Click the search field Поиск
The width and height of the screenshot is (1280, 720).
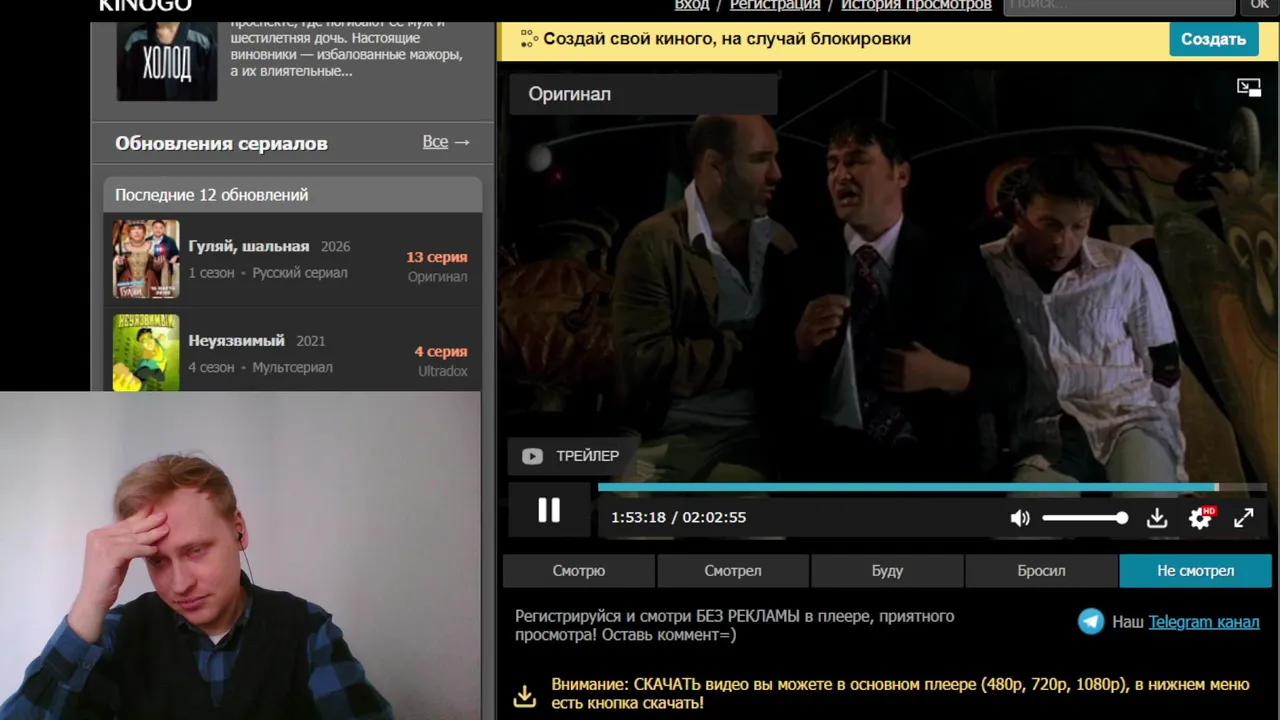(x=1119, y=6)
